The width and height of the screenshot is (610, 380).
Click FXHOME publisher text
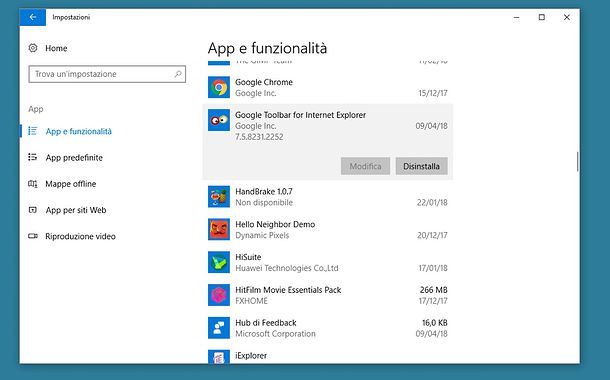(x=251, y=301)
